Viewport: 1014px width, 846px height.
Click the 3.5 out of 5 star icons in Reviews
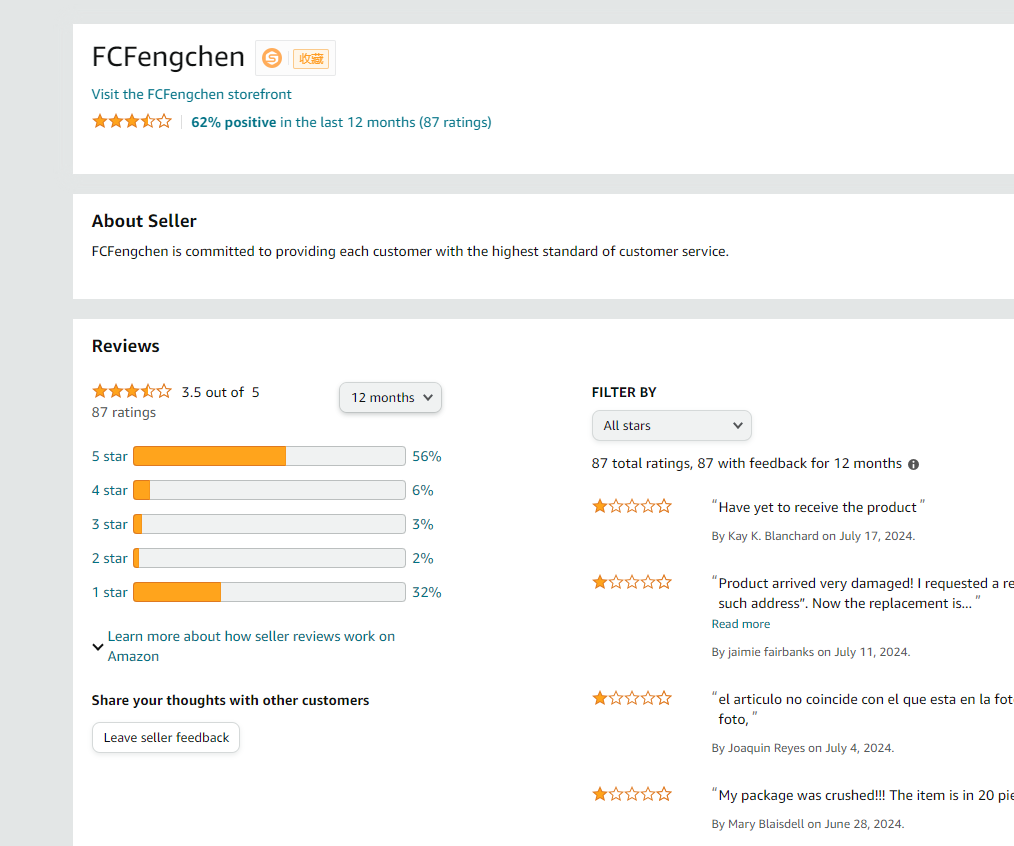click(x=131, y=391)
